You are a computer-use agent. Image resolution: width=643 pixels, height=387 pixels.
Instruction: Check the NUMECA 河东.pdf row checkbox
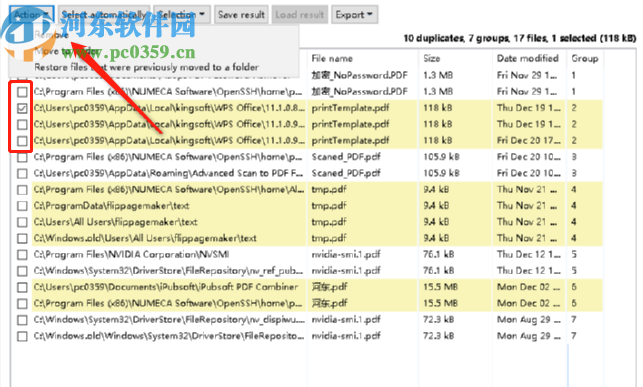pos(22,304)
